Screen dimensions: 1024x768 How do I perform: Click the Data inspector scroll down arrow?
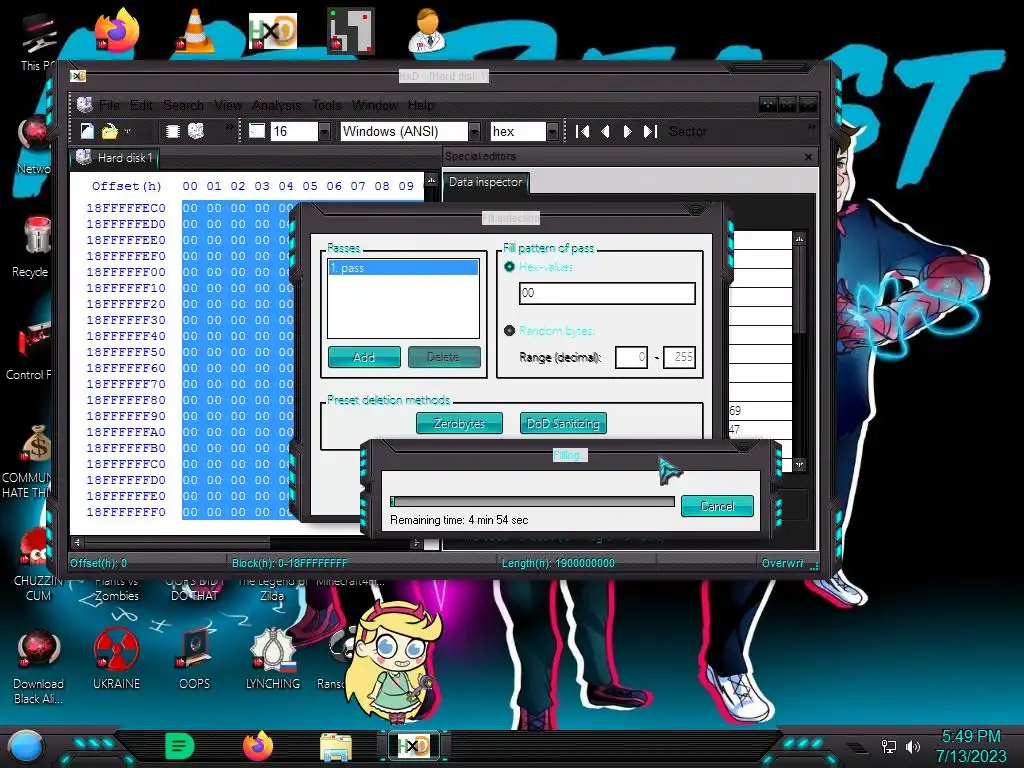799,465
